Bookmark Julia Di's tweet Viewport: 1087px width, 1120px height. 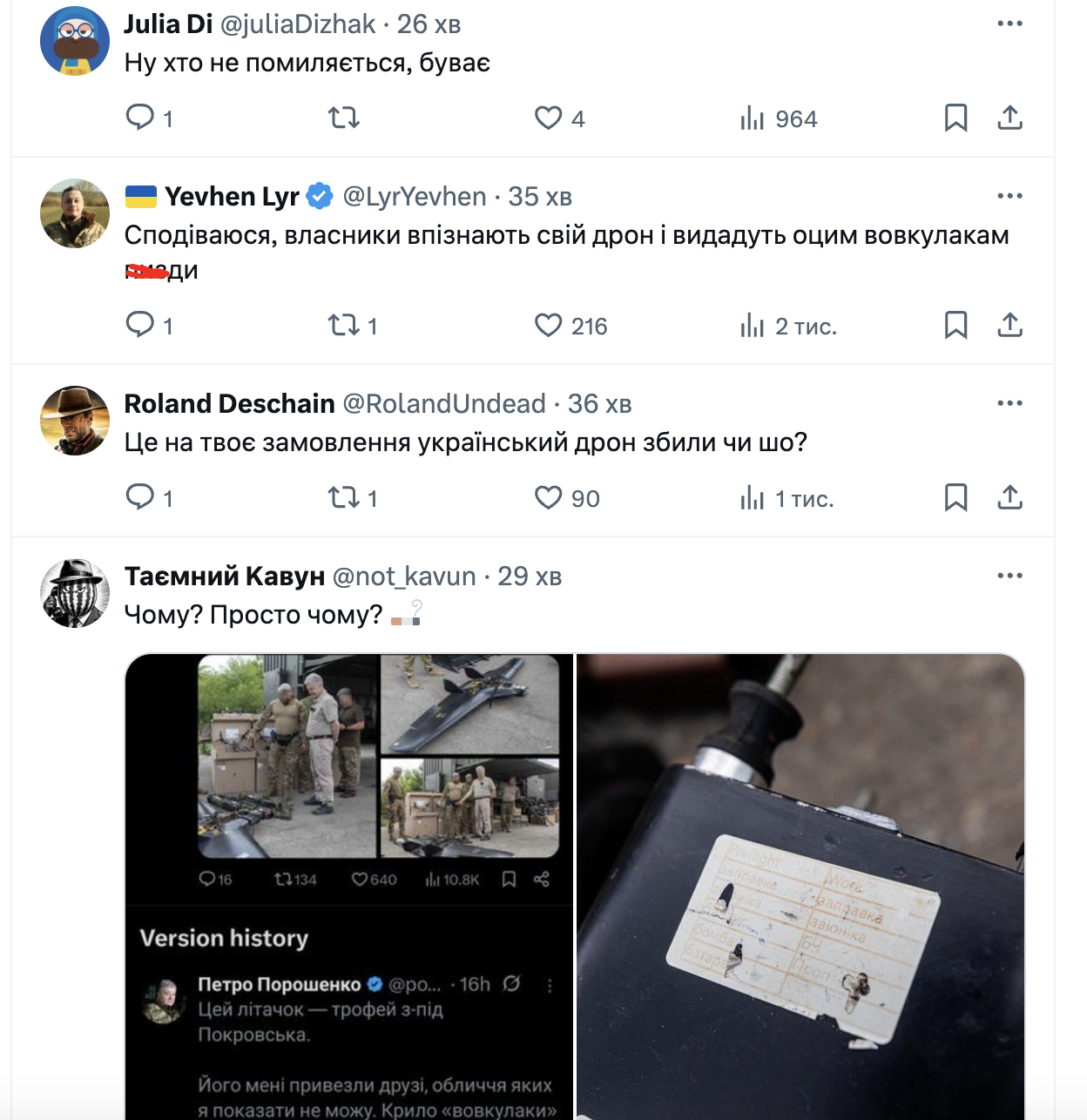(x=955, y=118)
